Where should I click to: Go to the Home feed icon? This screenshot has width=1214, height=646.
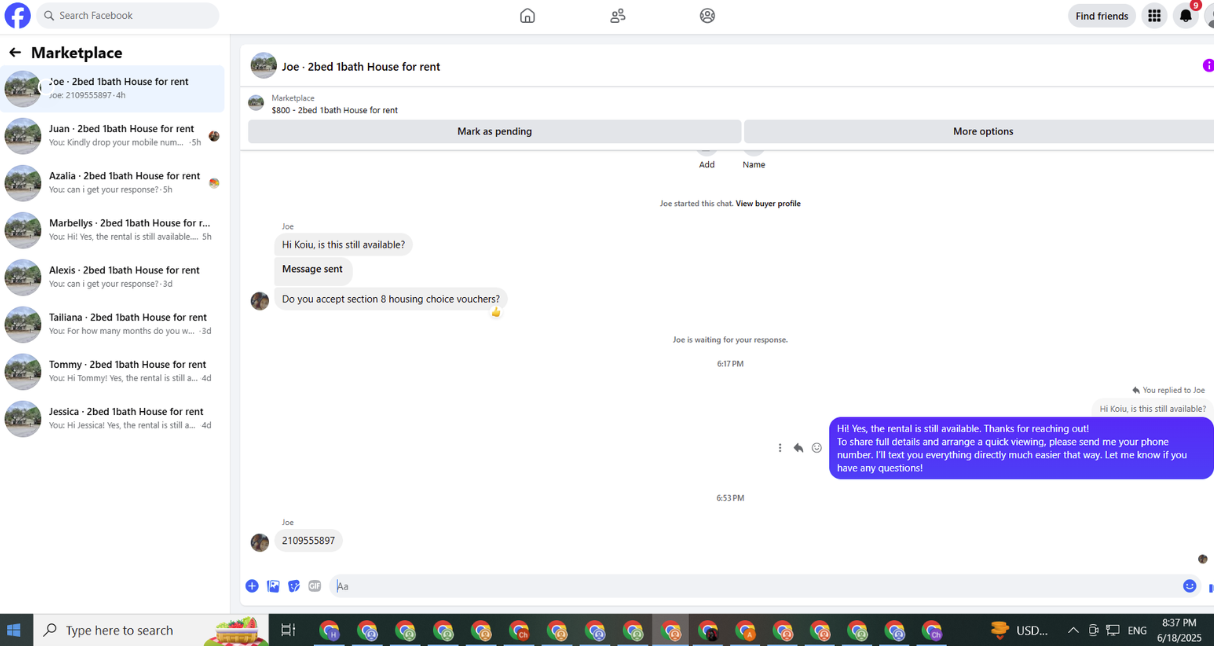(527, 15)
